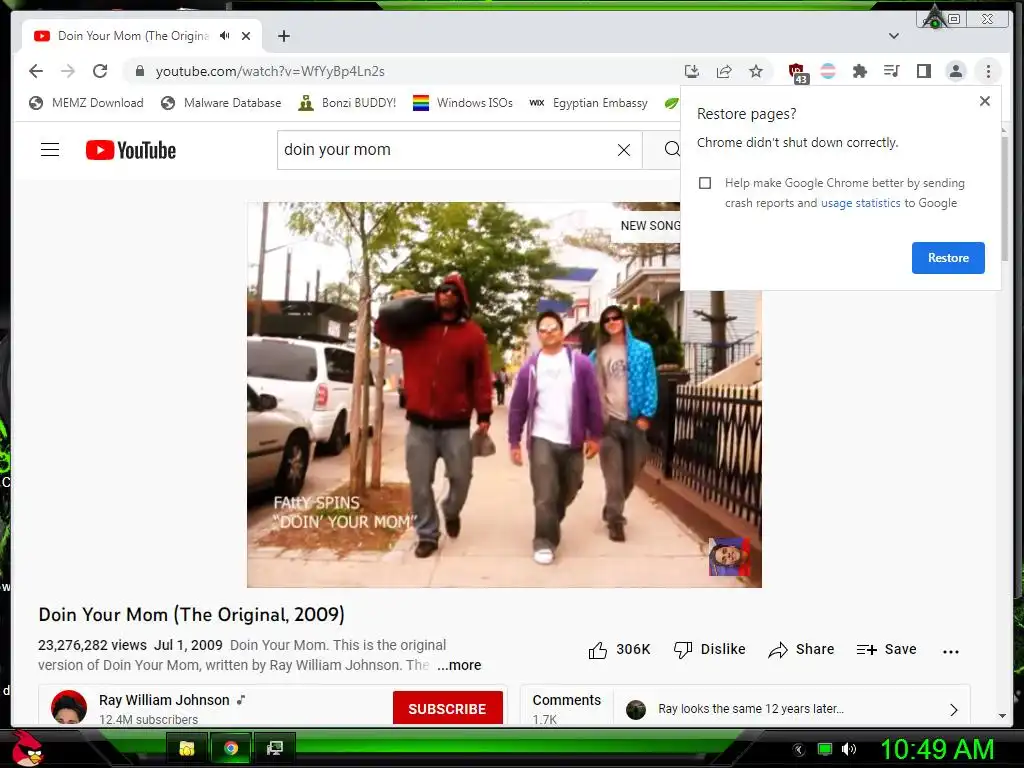Expand the system tray hidden icons arrow
1024x768 pixels.
(798, 750)
